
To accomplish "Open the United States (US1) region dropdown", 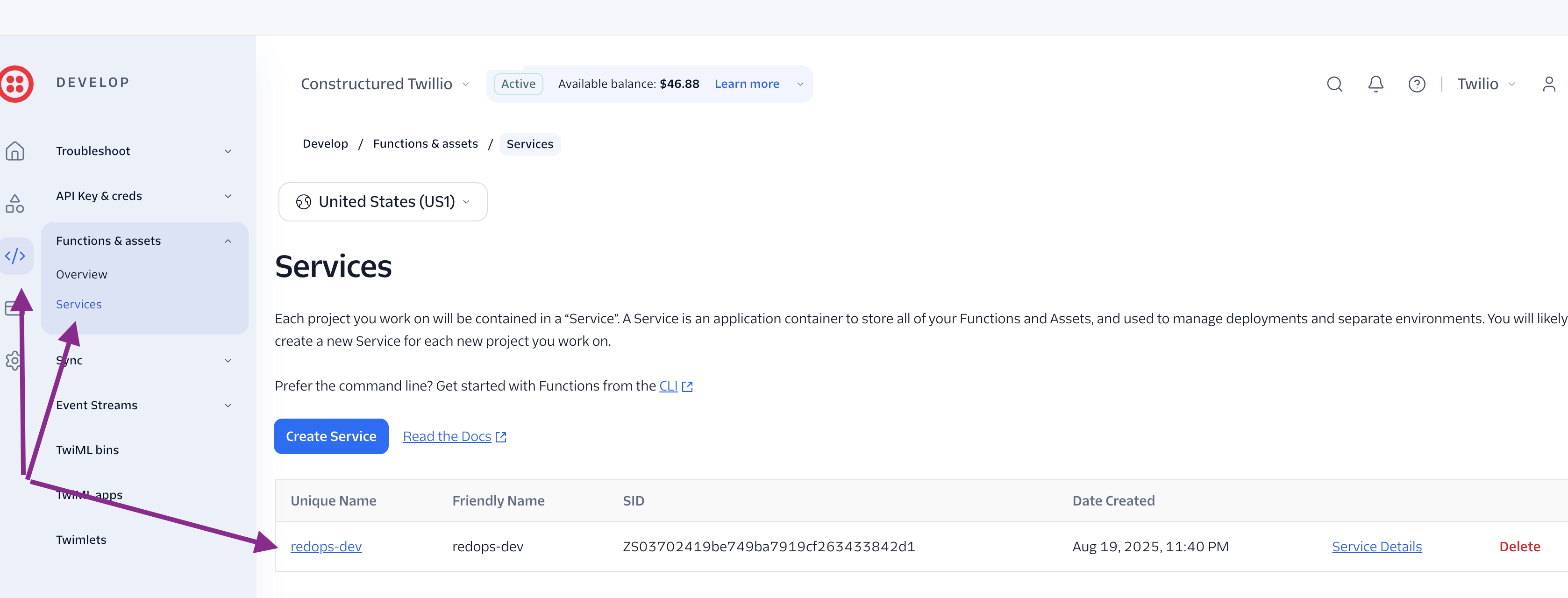I will pyautogui.click(x=383, y=202).
